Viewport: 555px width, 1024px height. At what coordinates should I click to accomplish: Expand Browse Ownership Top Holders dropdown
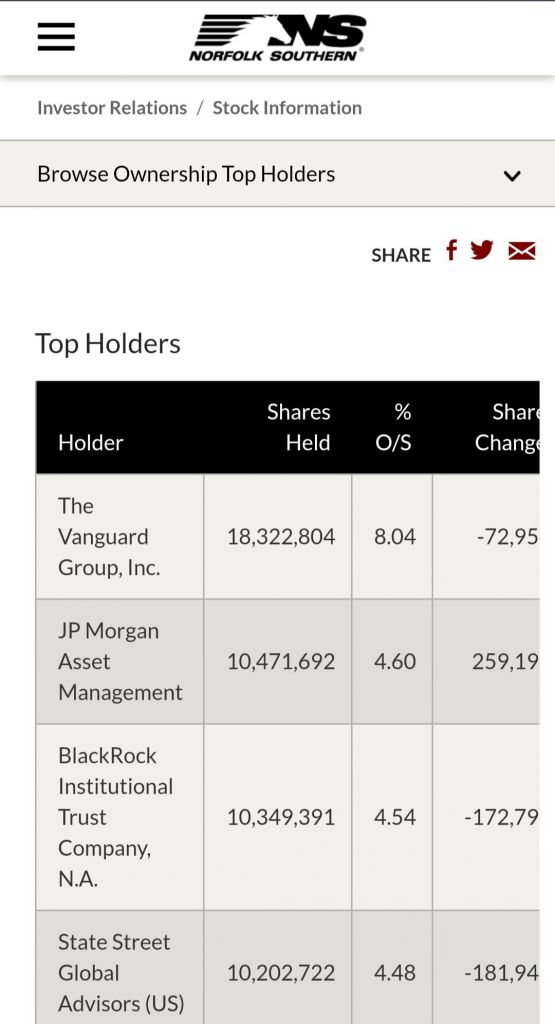tap(278, 174)
